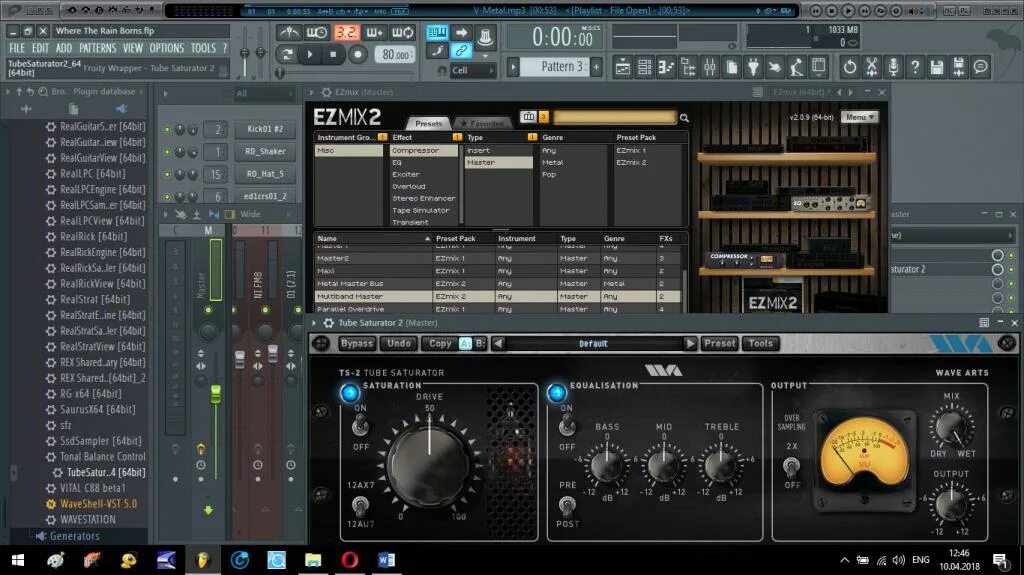Viewport: 1024px width, 575px height.
Task: Click the Bypass button in Tube Saturator
Action: (x=357, y=343)
